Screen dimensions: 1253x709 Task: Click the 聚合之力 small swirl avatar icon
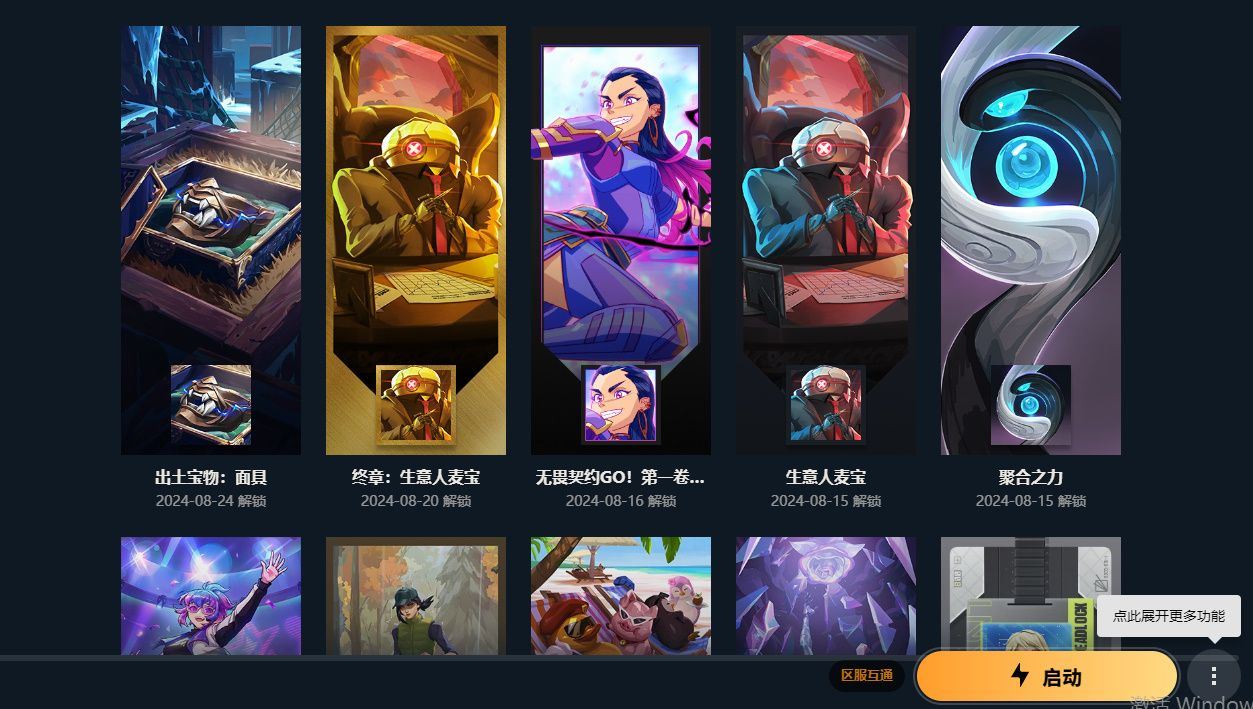(x=1031, y=405)
